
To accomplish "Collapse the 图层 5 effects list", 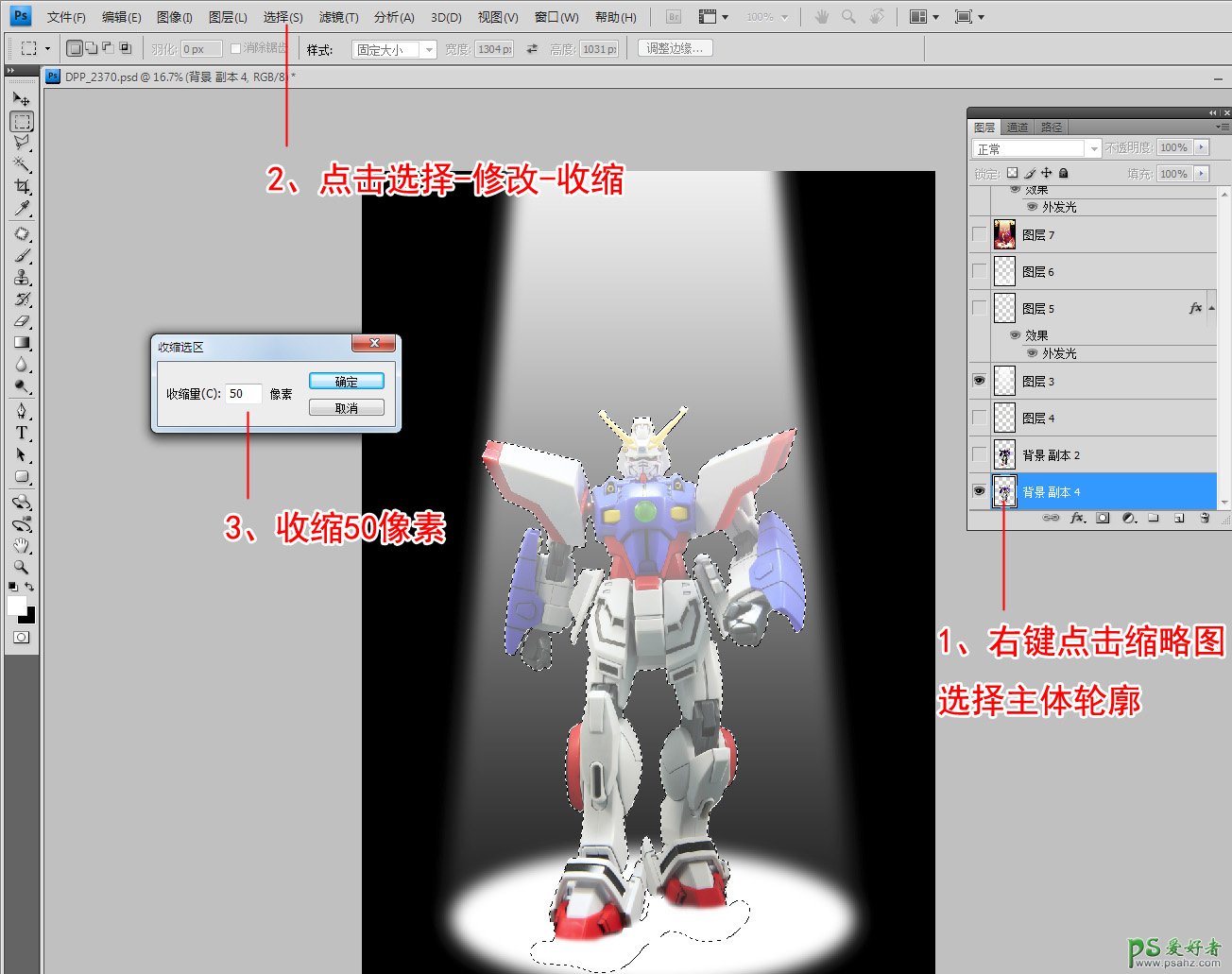I will point(1211,308).
